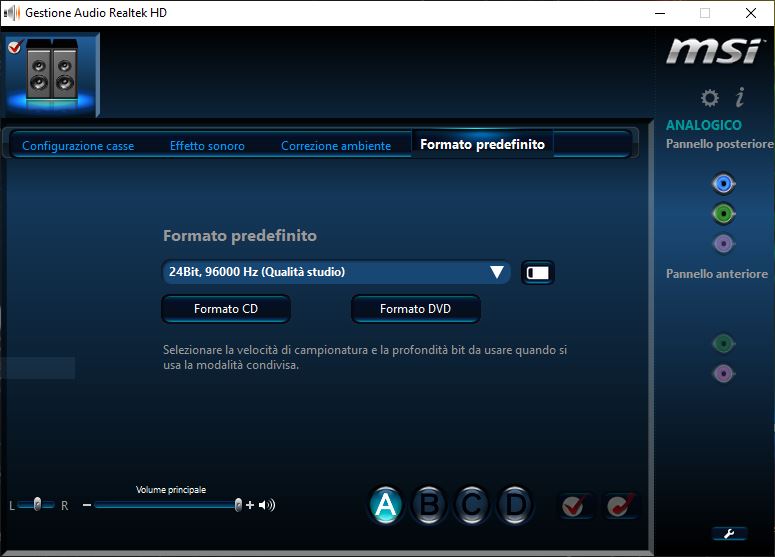Viewport: 775px width, 557px height.
Task: Switch to Effetto sonoro tab
Action: [207, 146]
